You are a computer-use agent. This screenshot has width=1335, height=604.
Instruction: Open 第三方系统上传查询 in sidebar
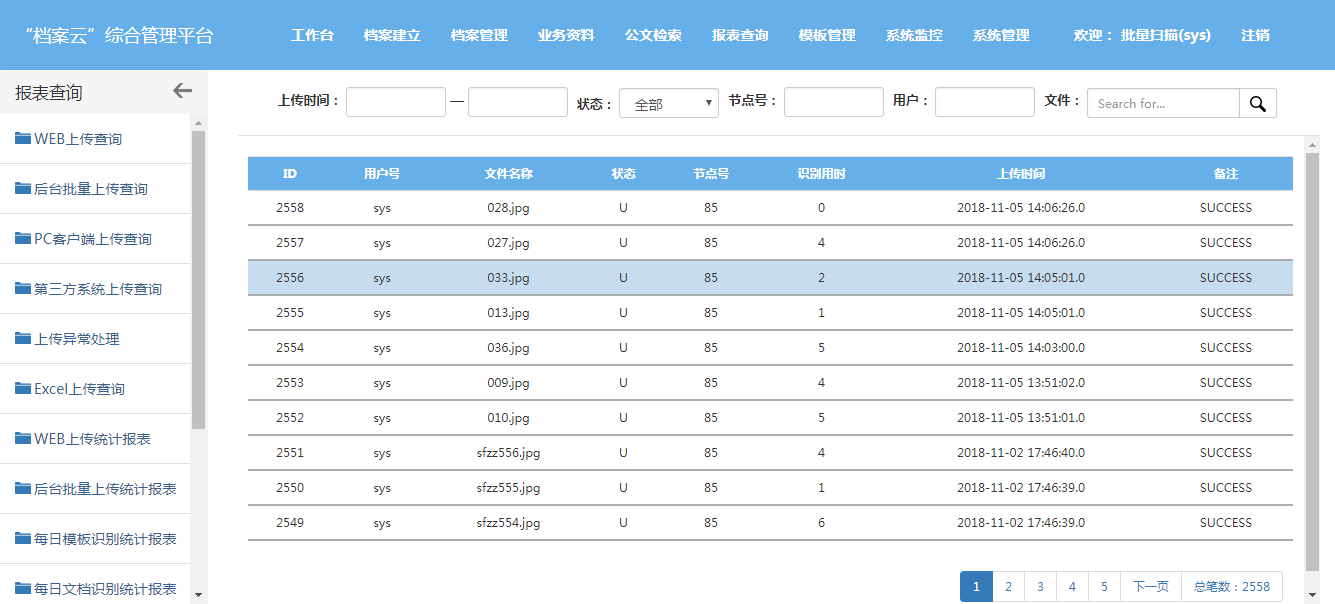[x=97, y=289]
